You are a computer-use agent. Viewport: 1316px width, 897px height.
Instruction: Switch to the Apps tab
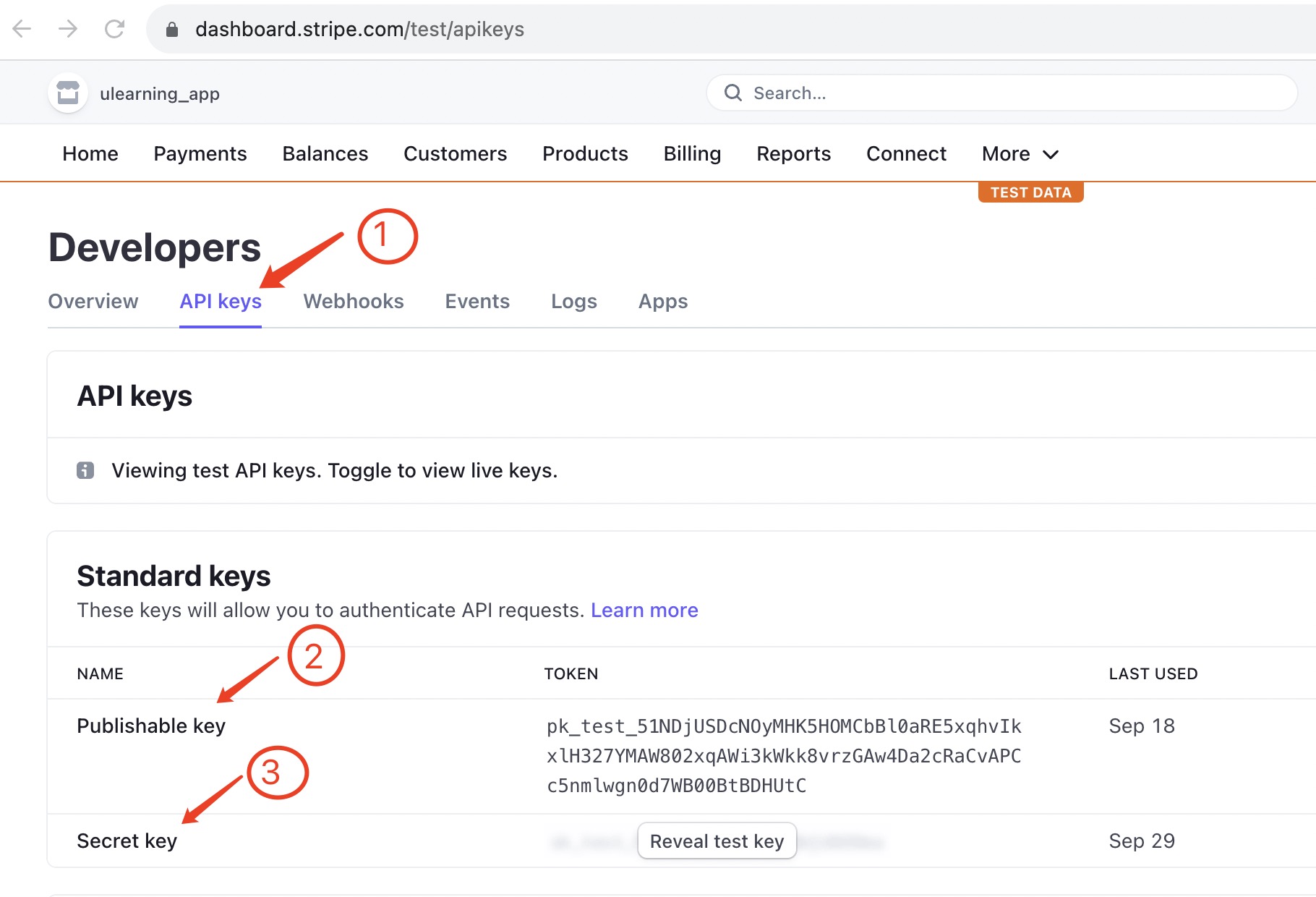tap(663, 301)
